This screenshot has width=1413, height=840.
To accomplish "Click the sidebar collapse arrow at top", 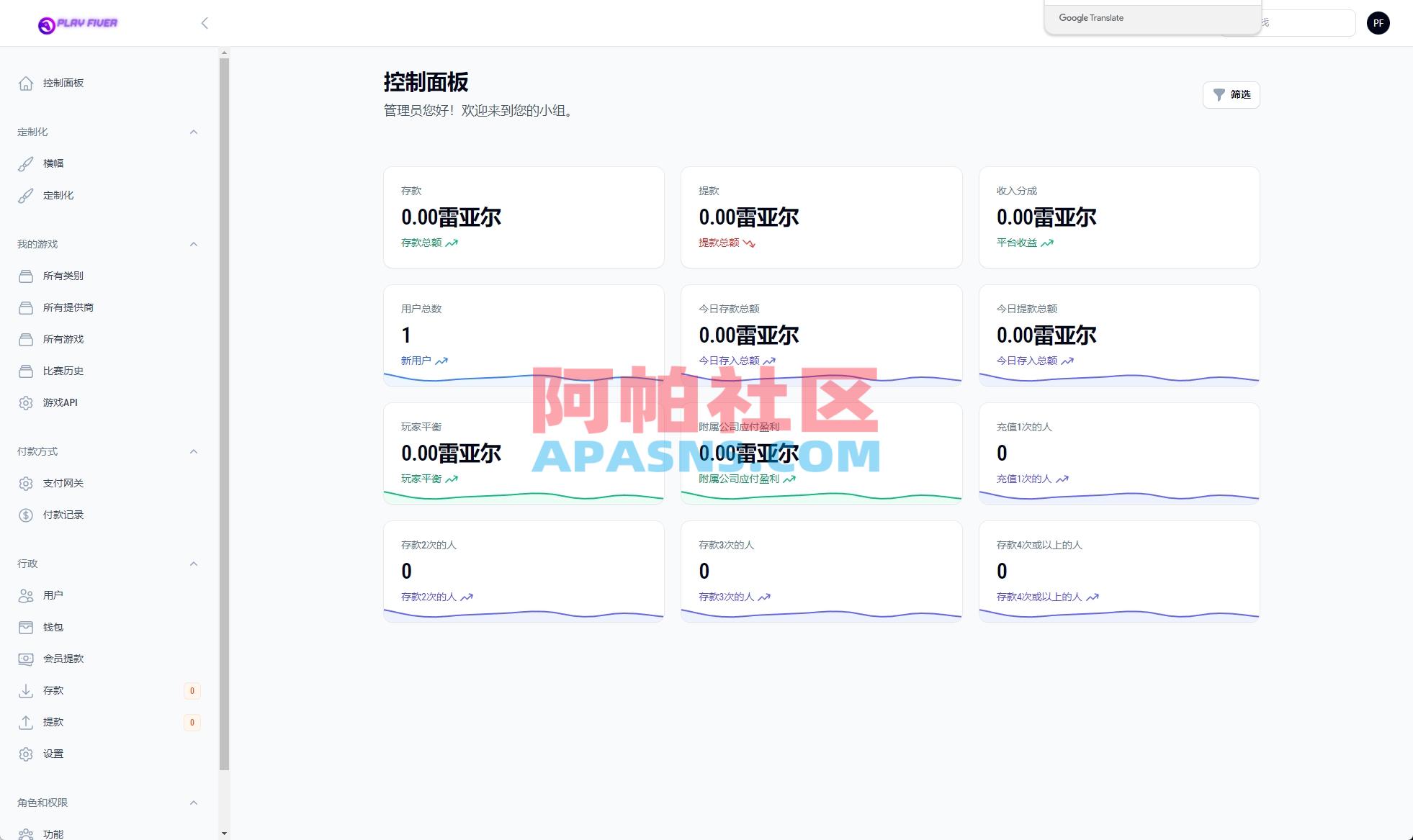I will [x=205, y=23].
